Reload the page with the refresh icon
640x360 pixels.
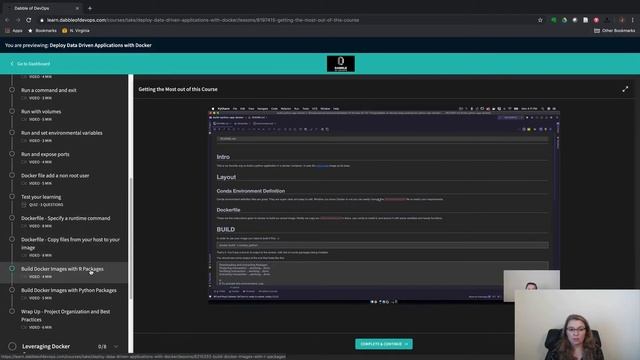pyautogui.click(x=29, y=20)
